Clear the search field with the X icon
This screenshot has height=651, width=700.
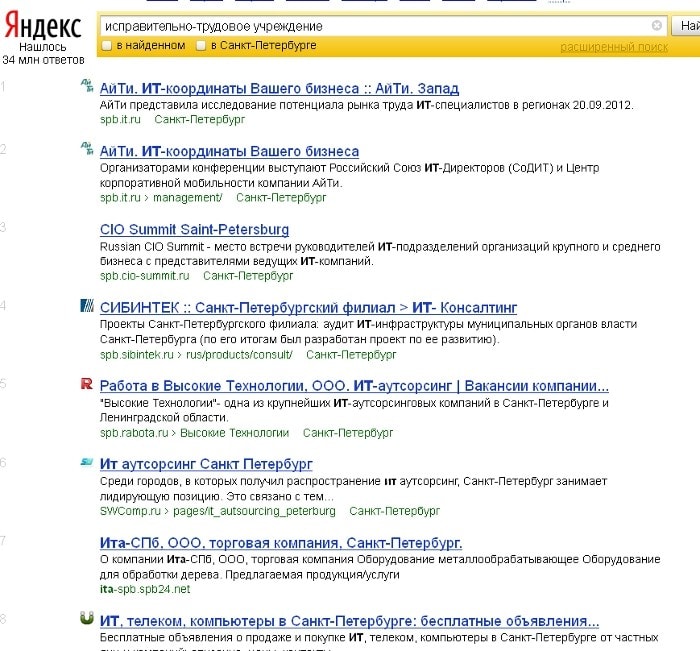tap(657, 26)
